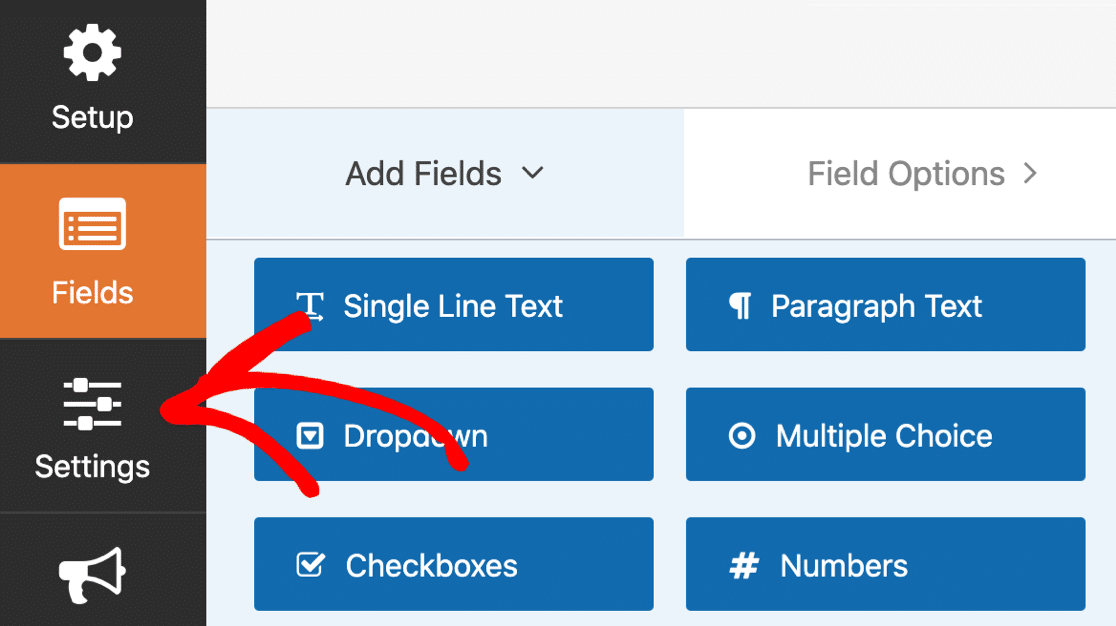Image resolution: width=1116 pixels, height=626 pixels.
Task: Switch to the Field Options tab
Action: [905, 173]
